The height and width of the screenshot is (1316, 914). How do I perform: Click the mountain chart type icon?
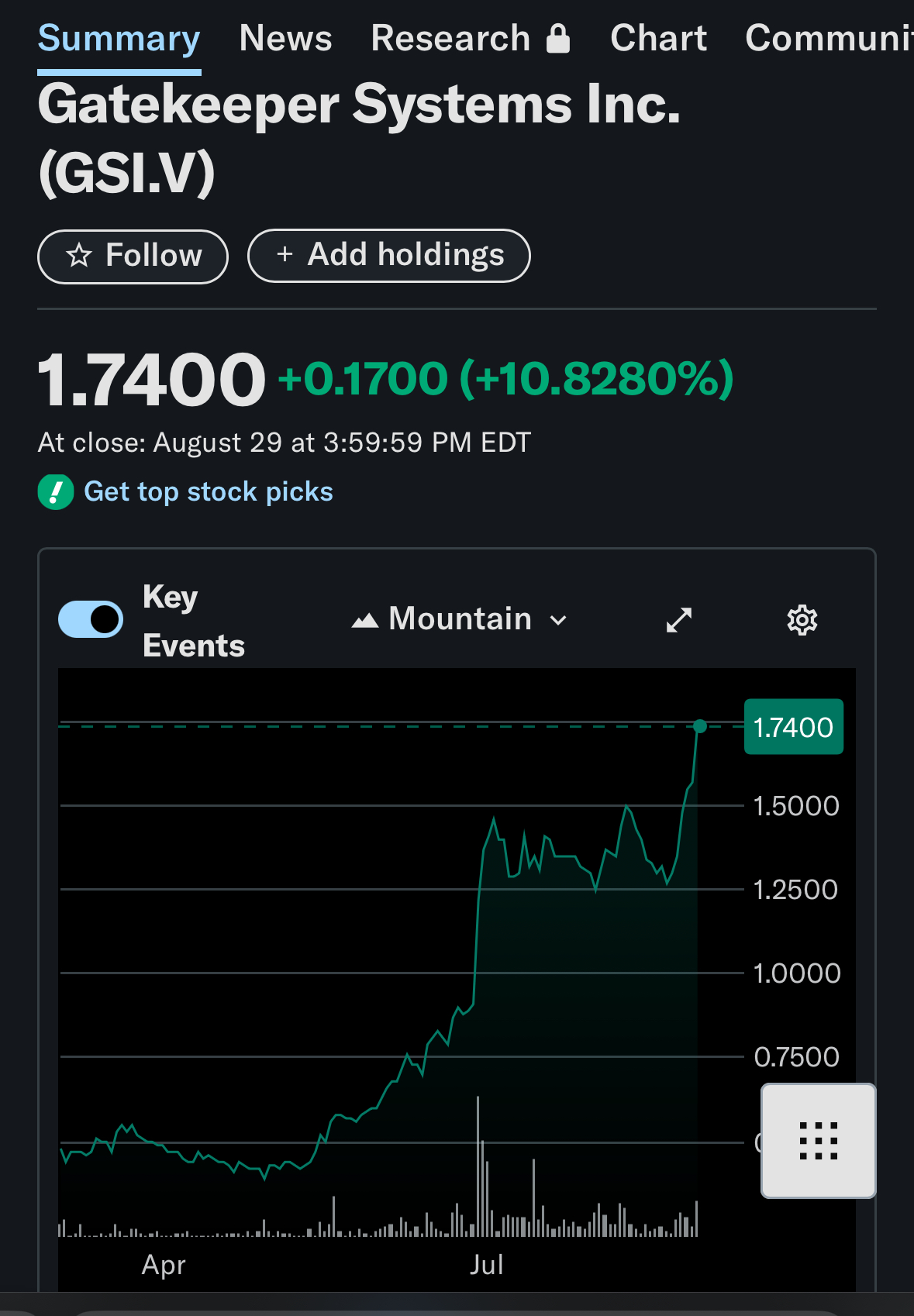point(365,620)
